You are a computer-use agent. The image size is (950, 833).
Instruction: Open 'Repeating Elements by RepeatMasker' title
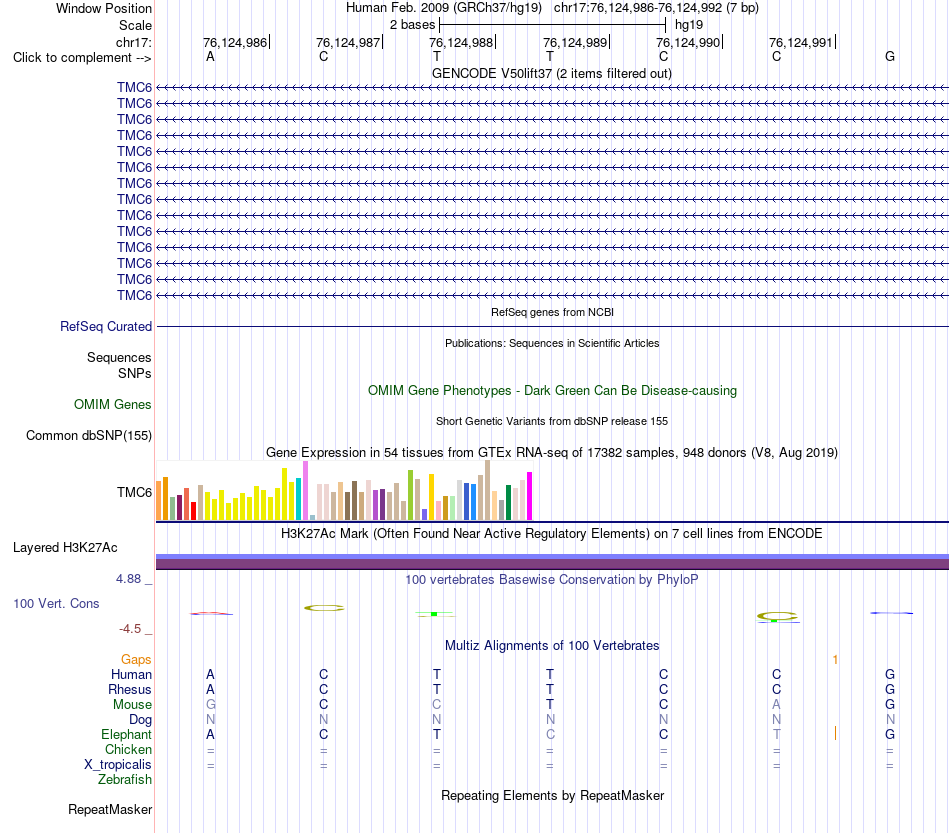pos(552,795)
